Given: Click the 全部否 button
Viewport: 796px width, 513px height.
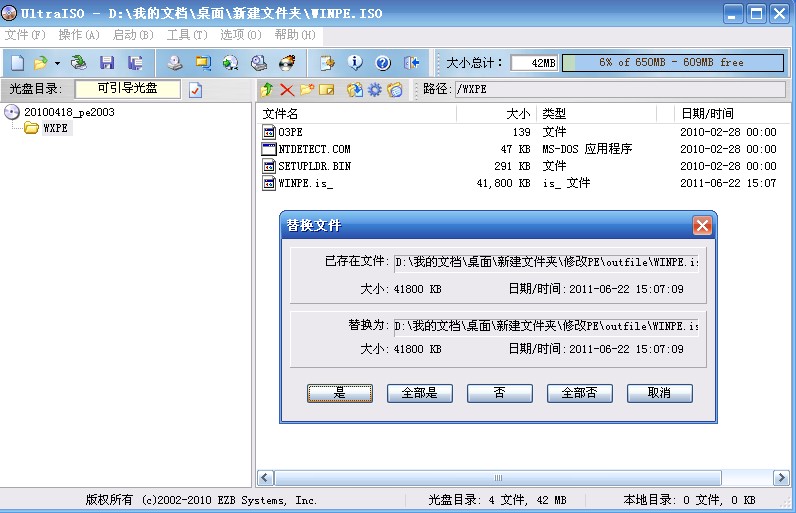Looking at the screenshot, I should (x=580, y=393).
